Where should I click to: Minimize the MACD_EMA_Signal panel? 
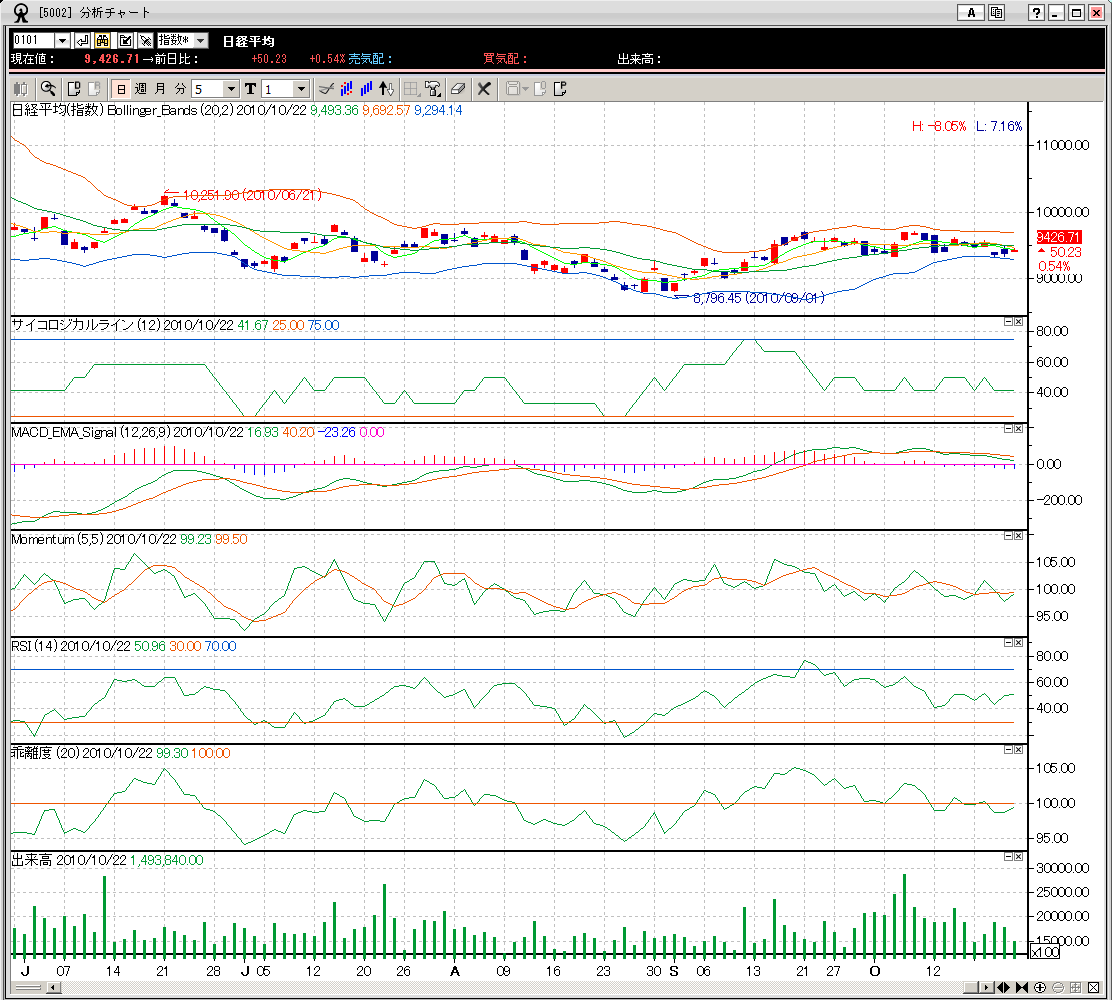[1007, 428]
